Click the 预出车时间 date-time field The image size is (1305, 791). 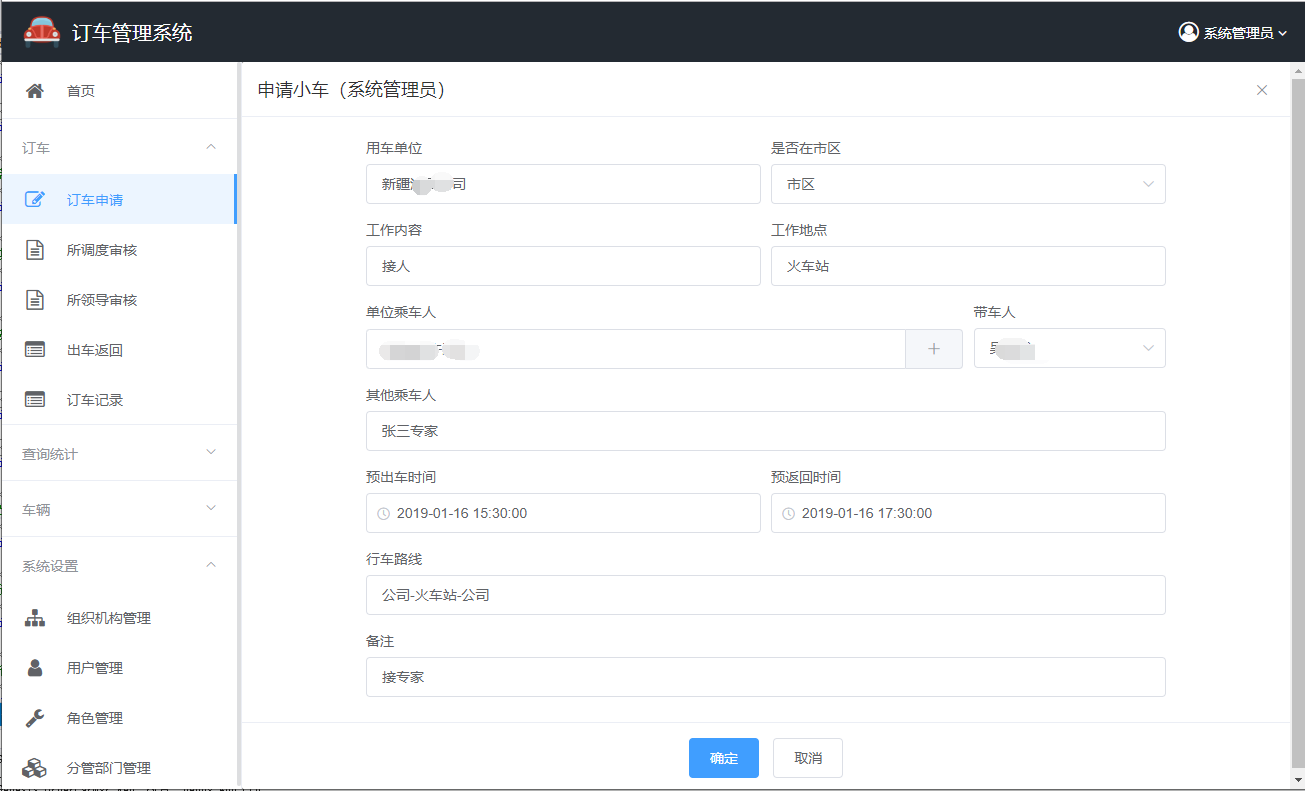tap(563, 513)
